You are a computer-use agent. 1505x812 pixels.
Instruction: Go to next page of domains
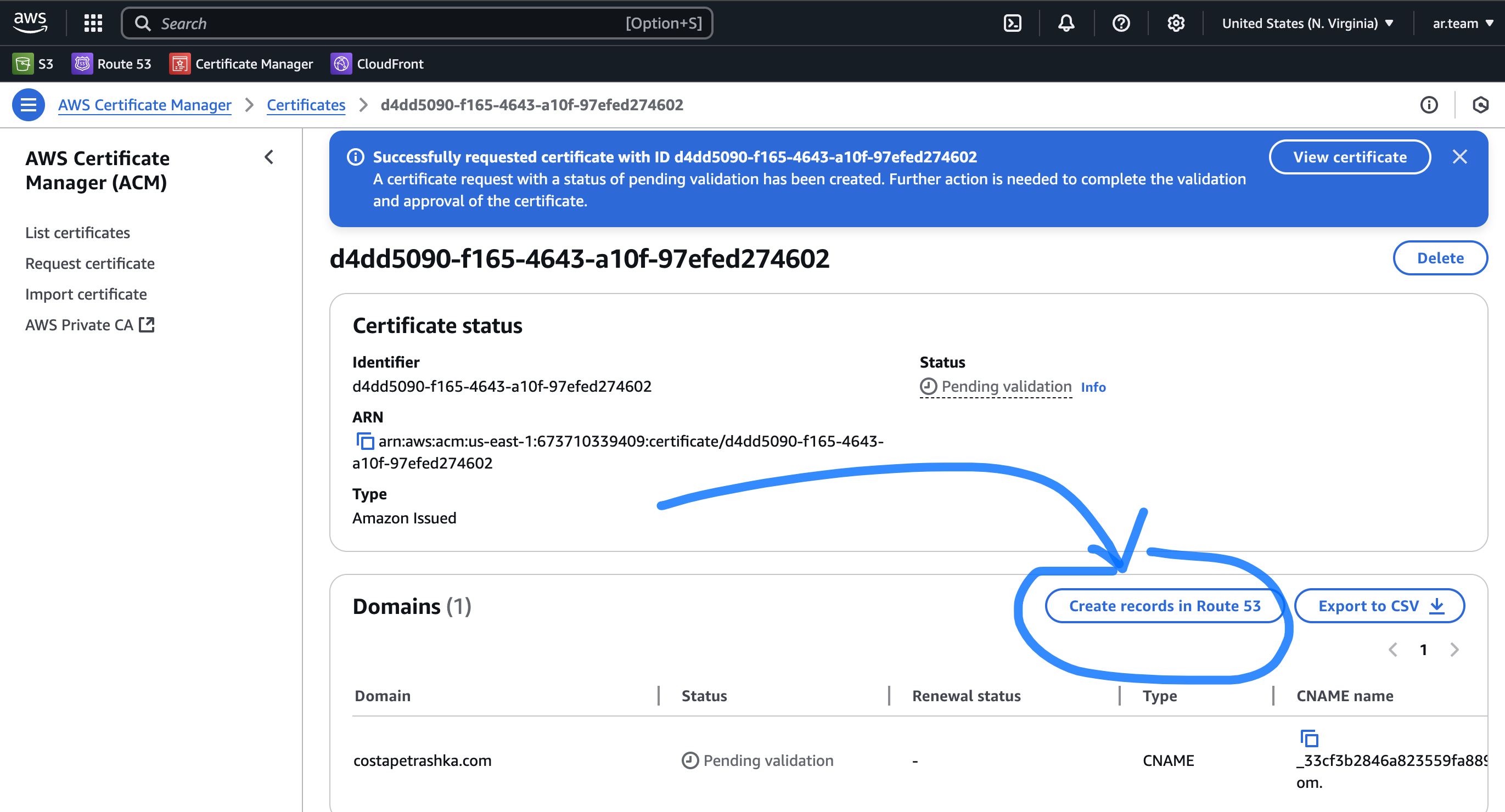pyautogui.click(x=1455, y=650)
